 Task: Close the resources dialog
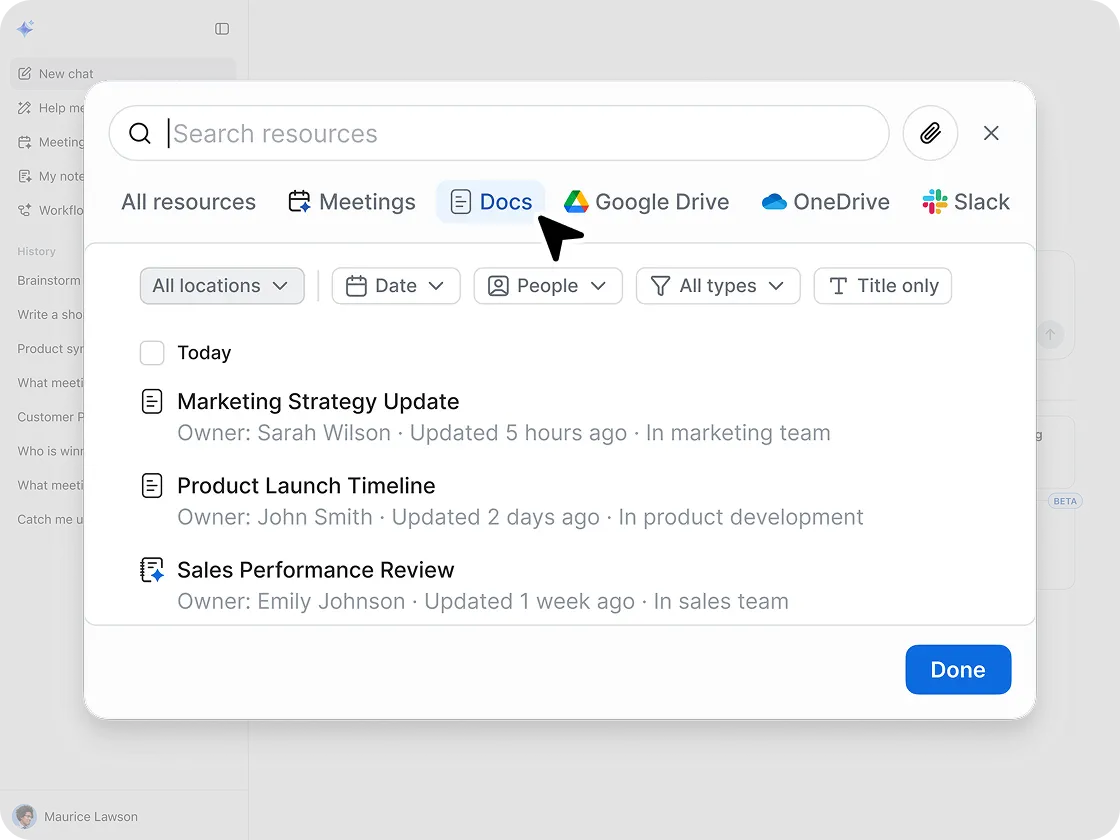[x=991, y=133]
